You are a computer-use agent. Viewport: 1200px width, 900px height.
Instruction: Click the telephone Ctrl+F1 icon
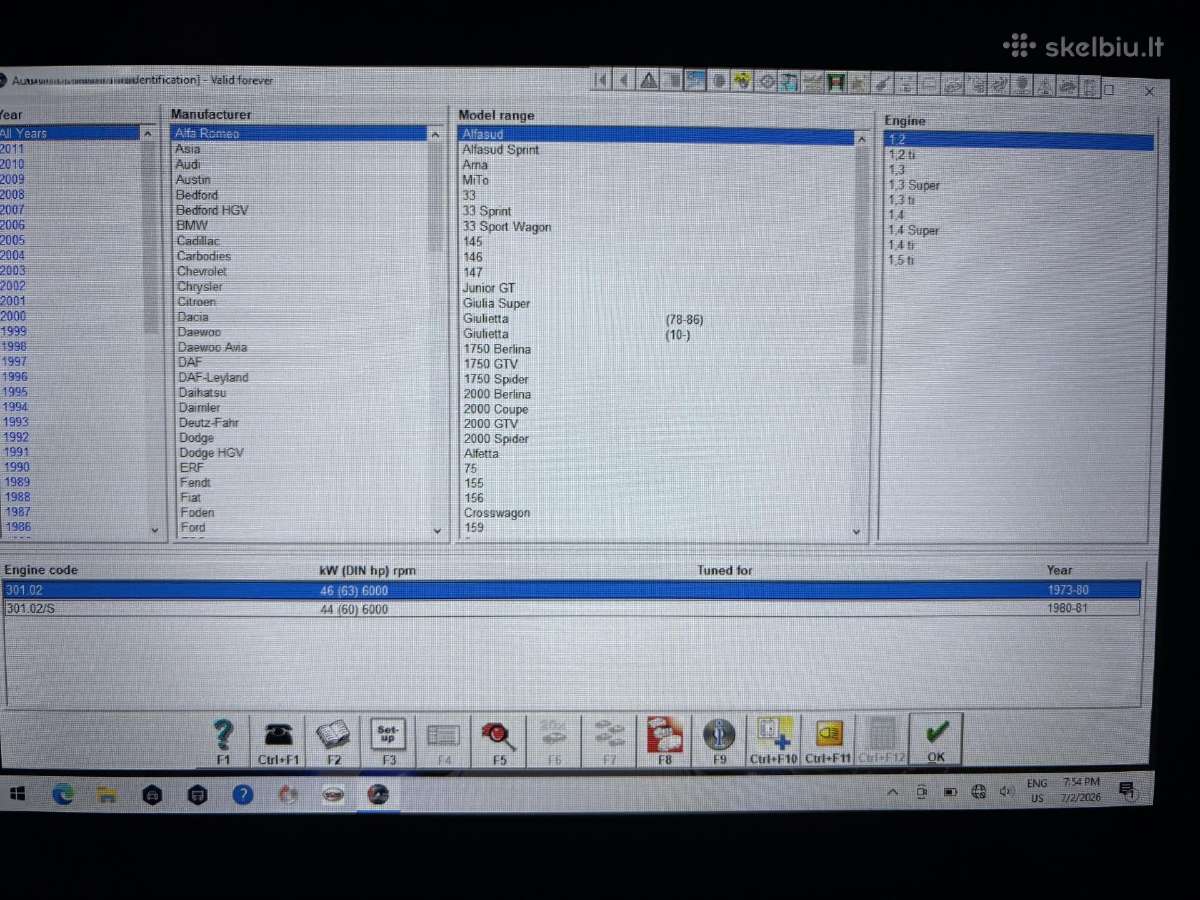(278, 740)
